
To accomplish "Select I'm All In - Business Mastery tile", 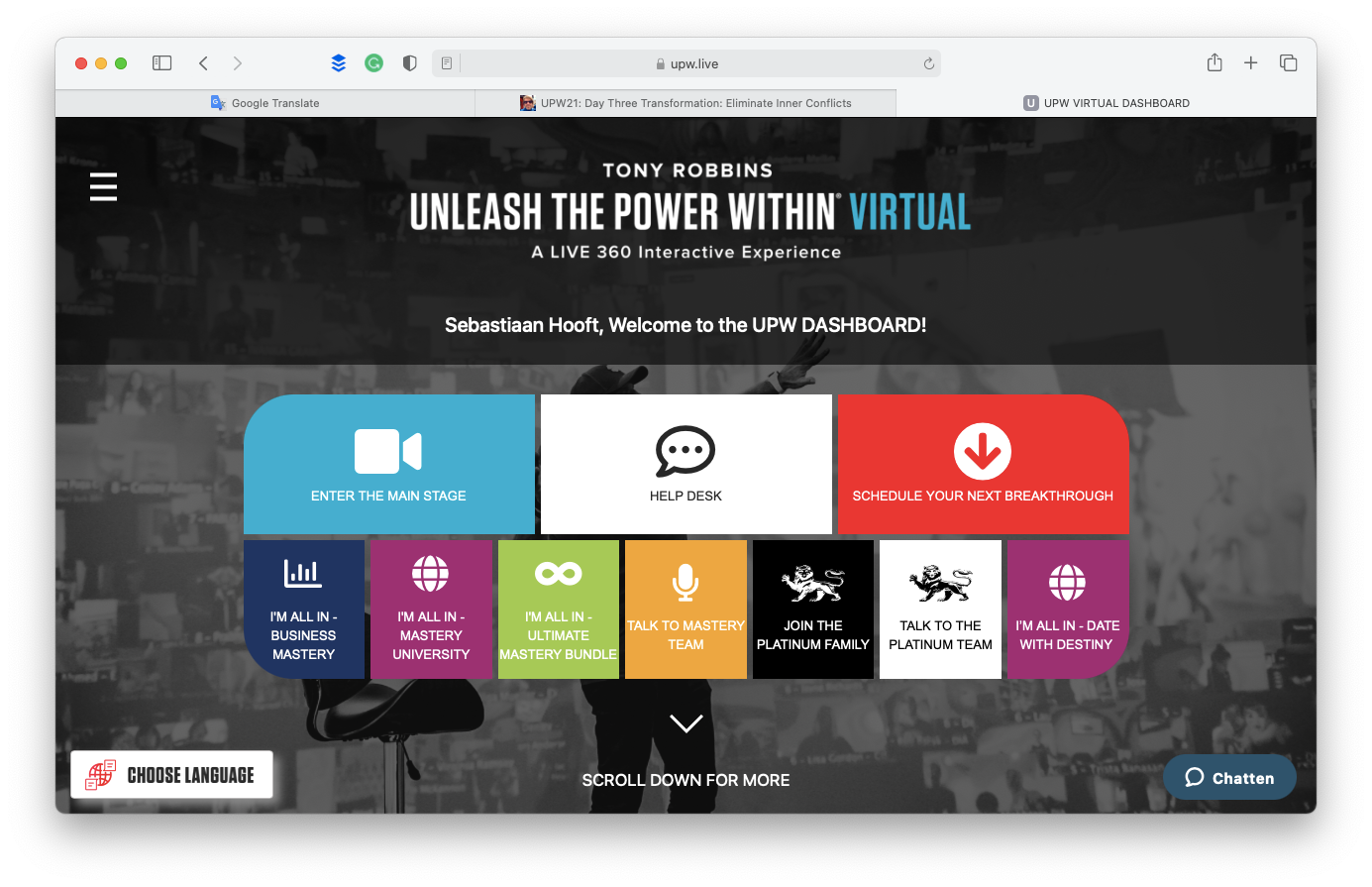I will [x=304, y=610].
